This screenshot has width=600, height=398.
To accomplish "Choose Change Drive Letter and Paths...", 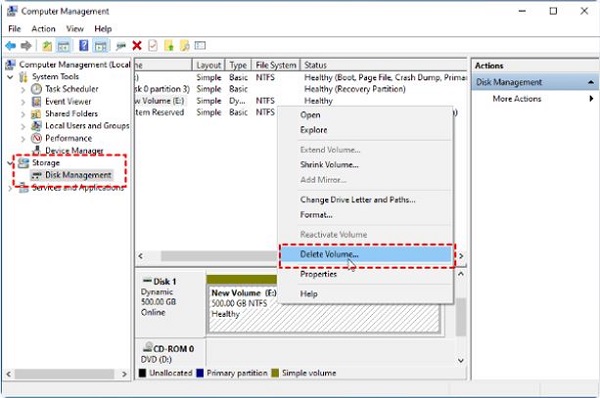I will [x=365, y=199].
